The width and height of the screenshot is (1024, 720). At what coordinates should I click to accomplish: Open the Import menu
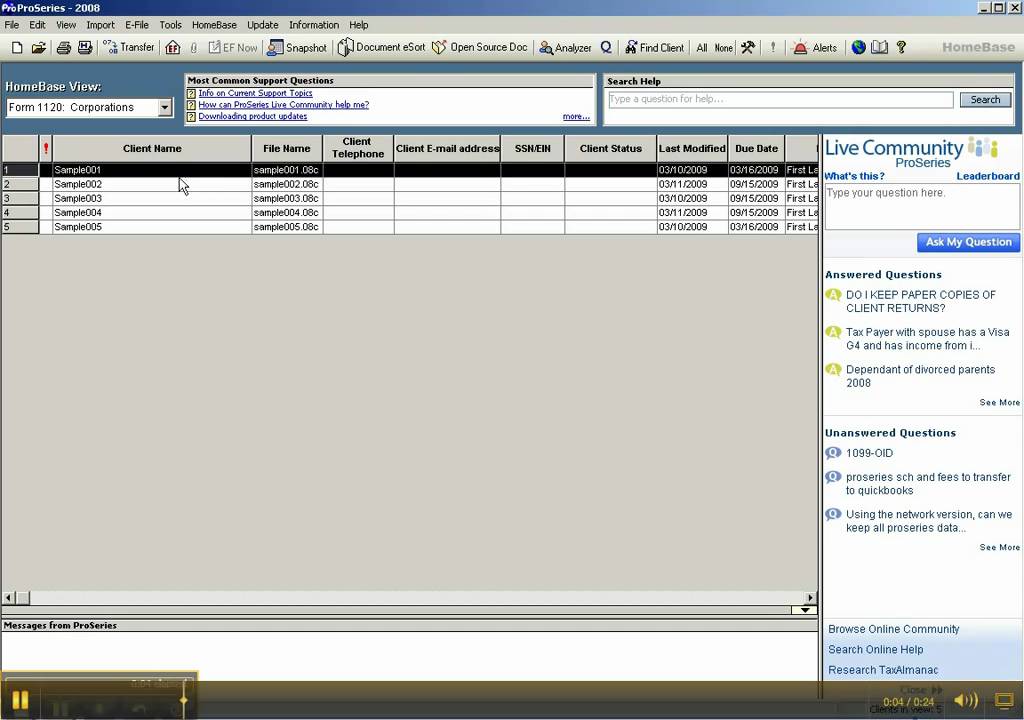(x=100, y=25)
